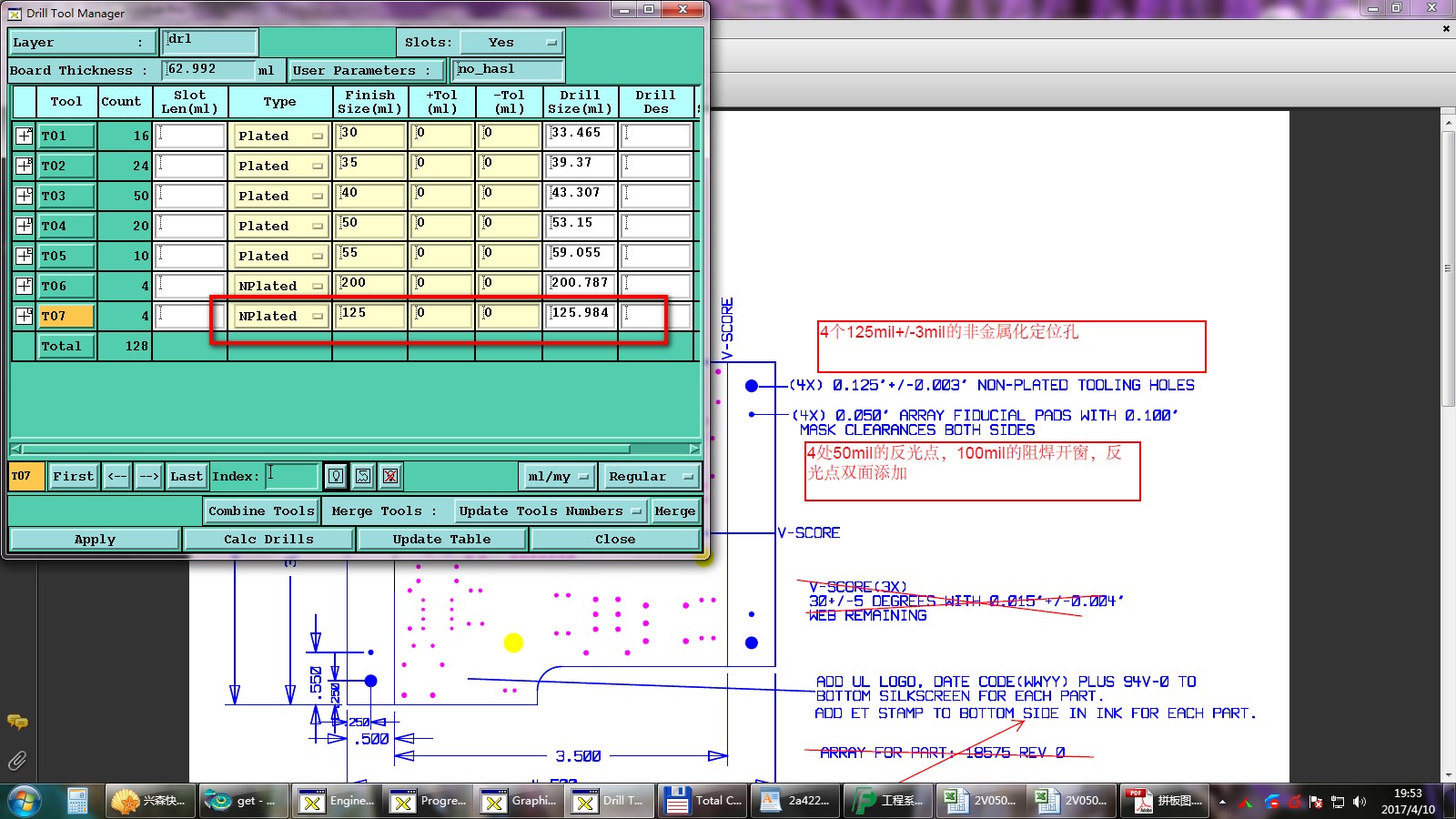Viewport: 1456px width, 819px height.
Task: Click the User Parameters field no_hasl
Action: (509, 69)
